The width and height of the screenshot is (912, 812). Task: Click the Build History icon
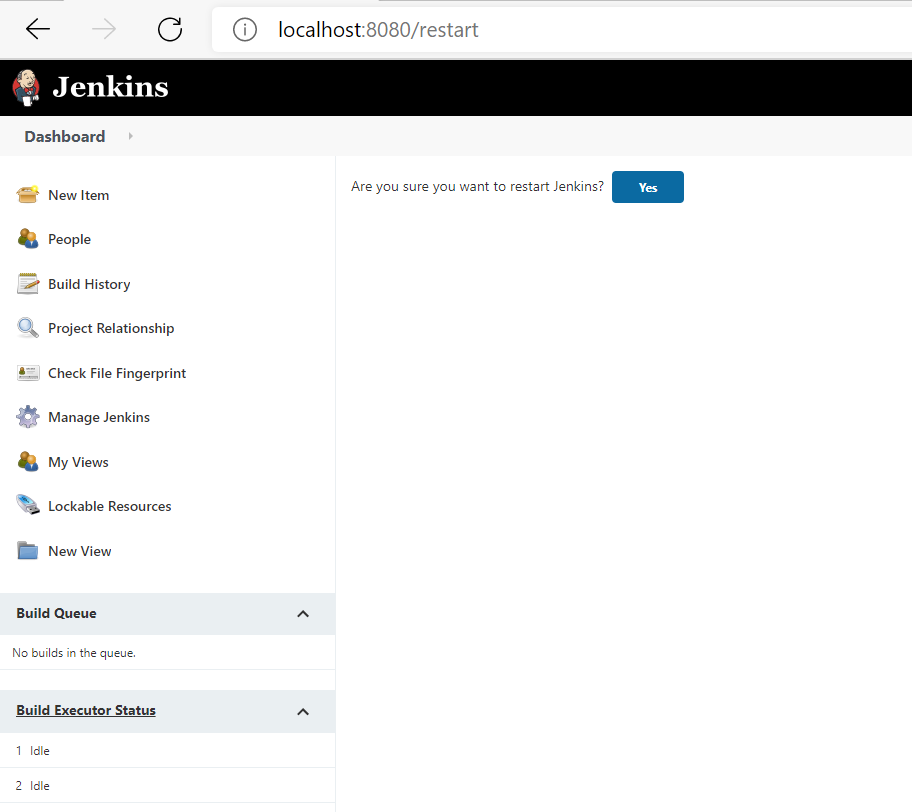pyautogui.click(x=28, y=283)
